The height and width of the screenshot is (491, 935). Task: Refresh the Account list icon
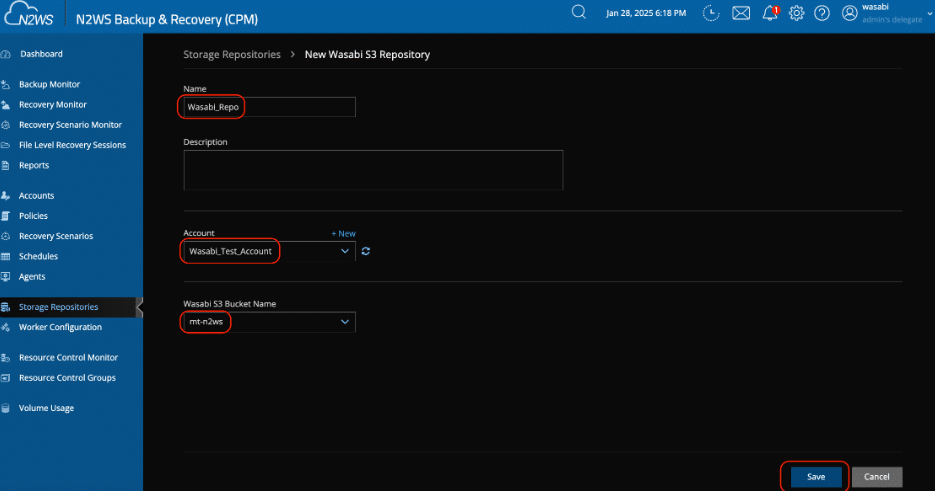366,251
